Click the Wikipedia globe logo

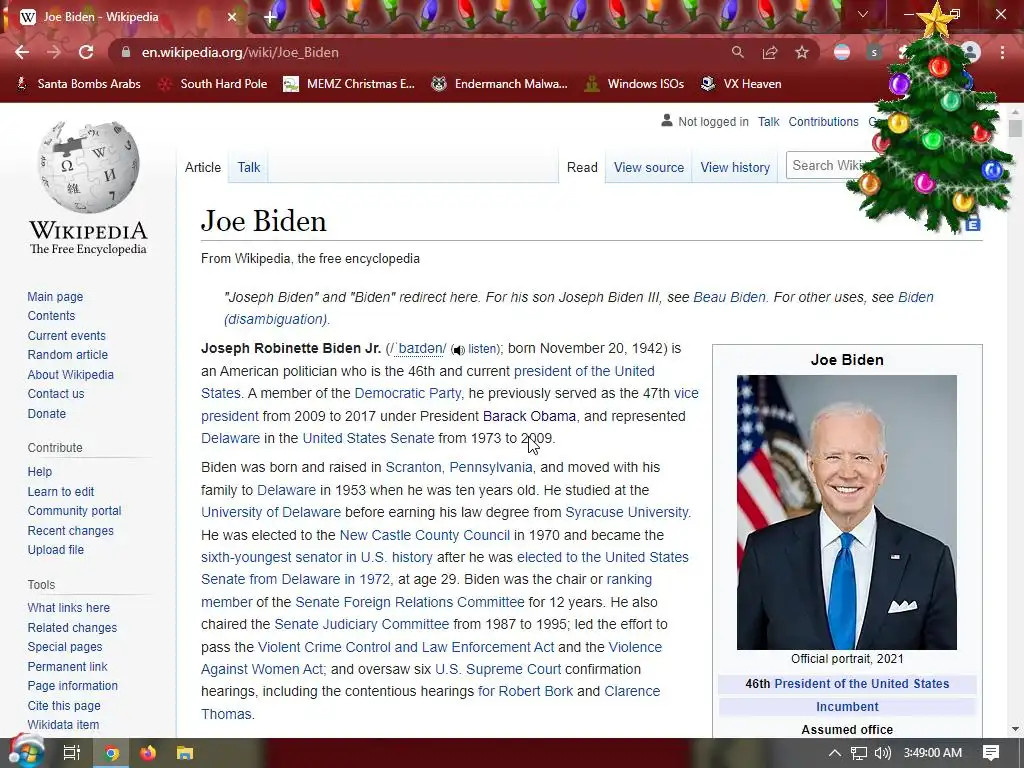pos(88,167)
